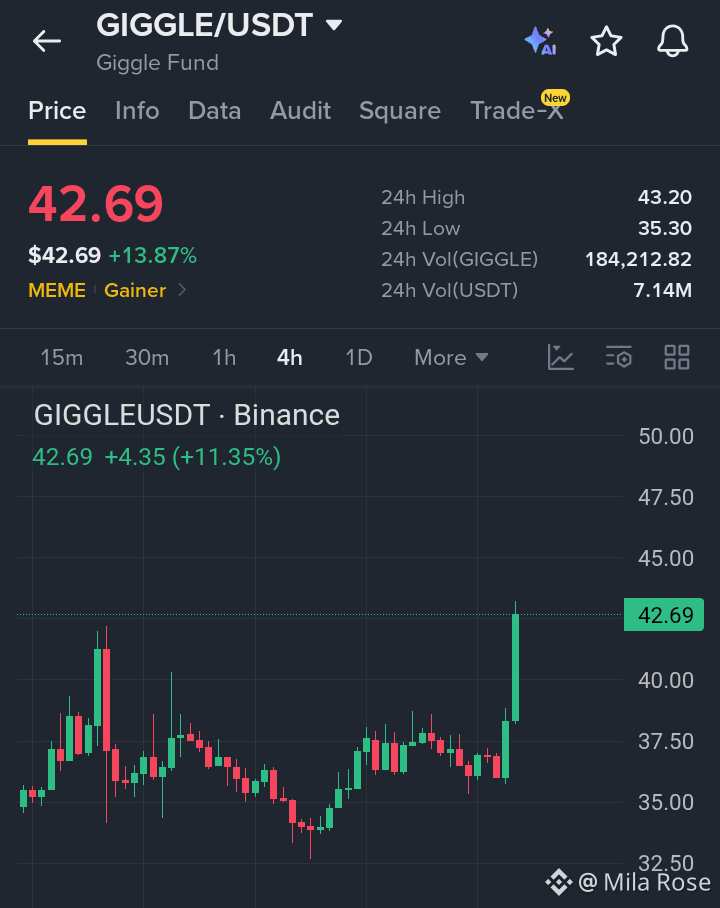The height and width of the screenshot is (908, 720).
Task: Open the grid layout icon
Action: click(x=677, y=357)
